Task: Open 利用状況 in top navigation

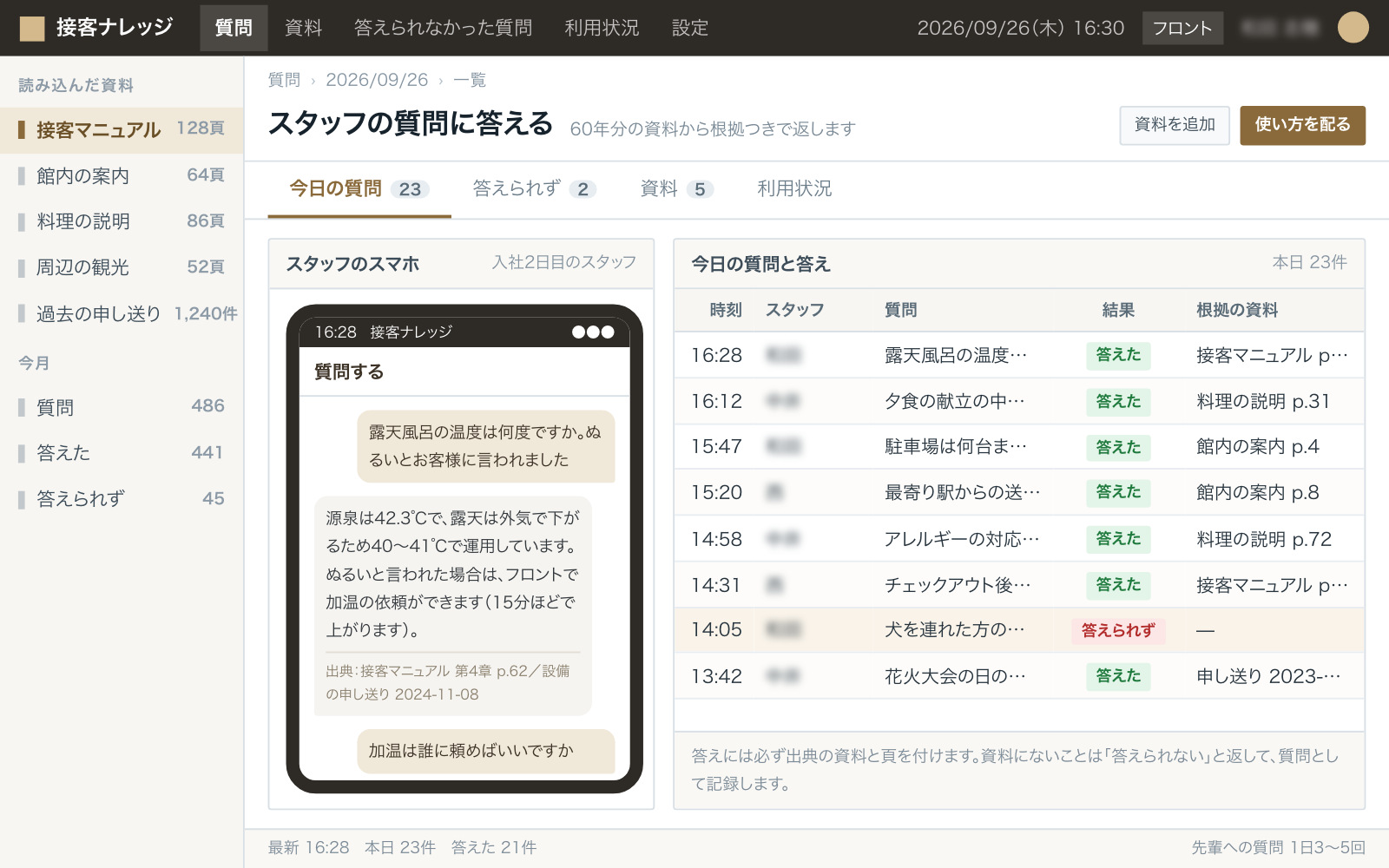Action: click(x=602, y=28)
